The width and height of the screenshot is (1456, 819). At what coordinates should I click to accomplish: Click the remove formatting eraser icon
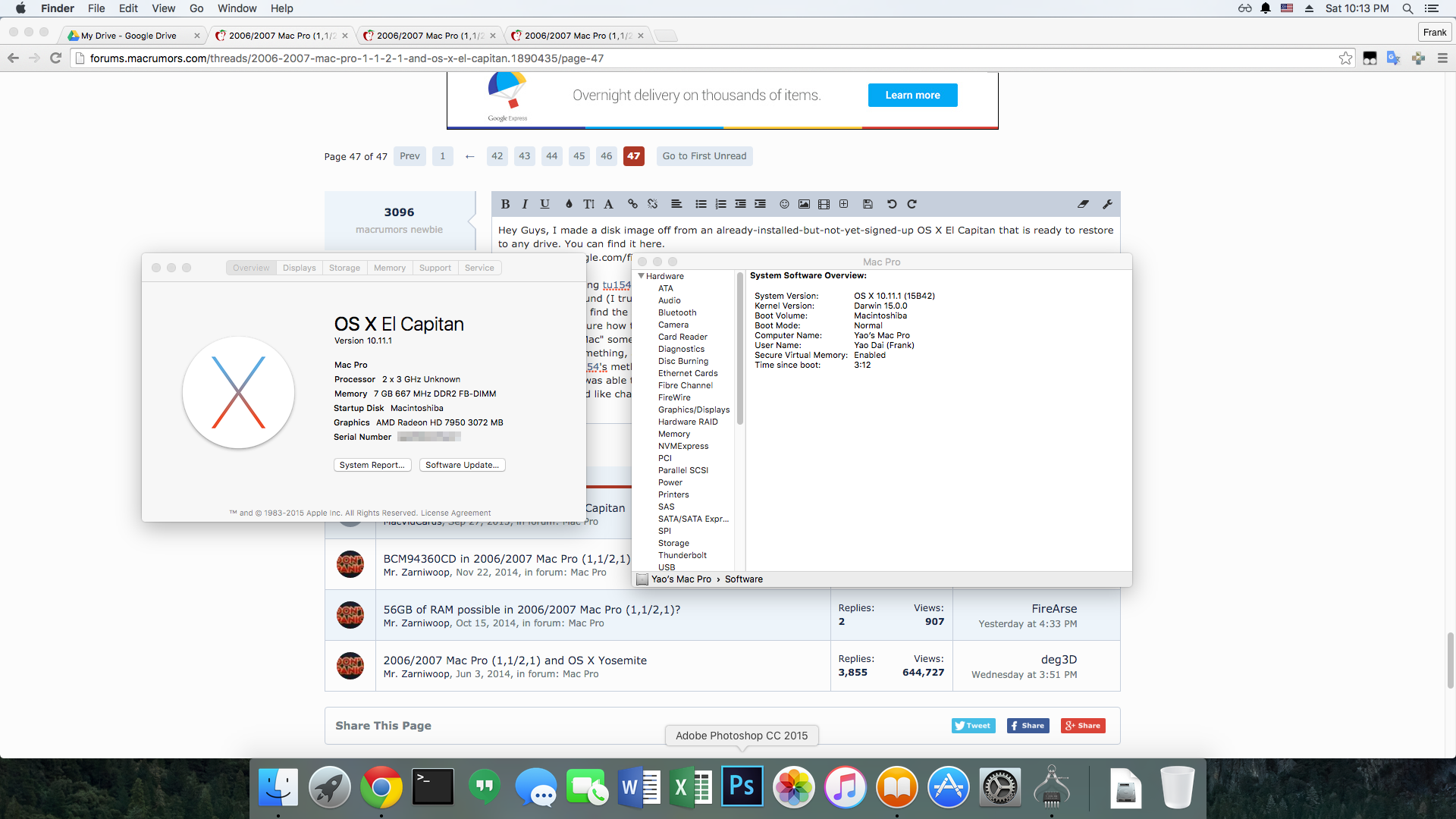pyautogui.click(x=1083, y=204)
